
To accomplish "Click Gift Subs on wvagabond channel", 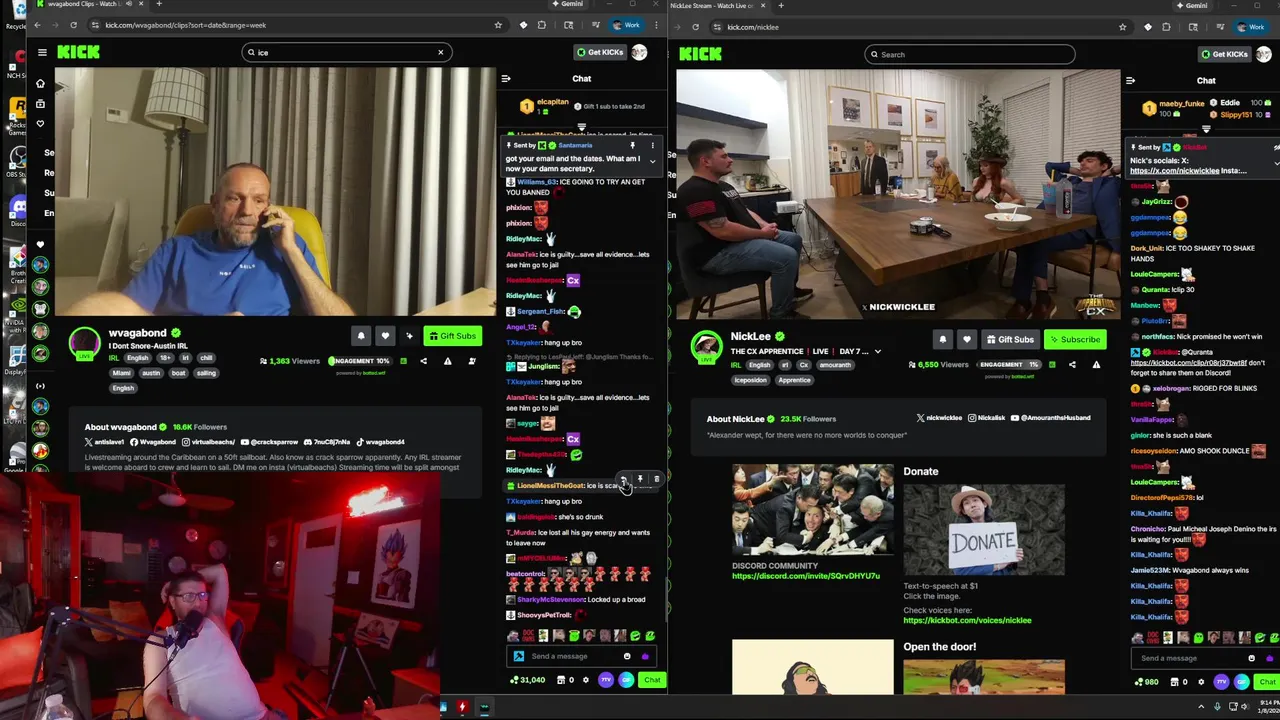I will click(452, 336).
